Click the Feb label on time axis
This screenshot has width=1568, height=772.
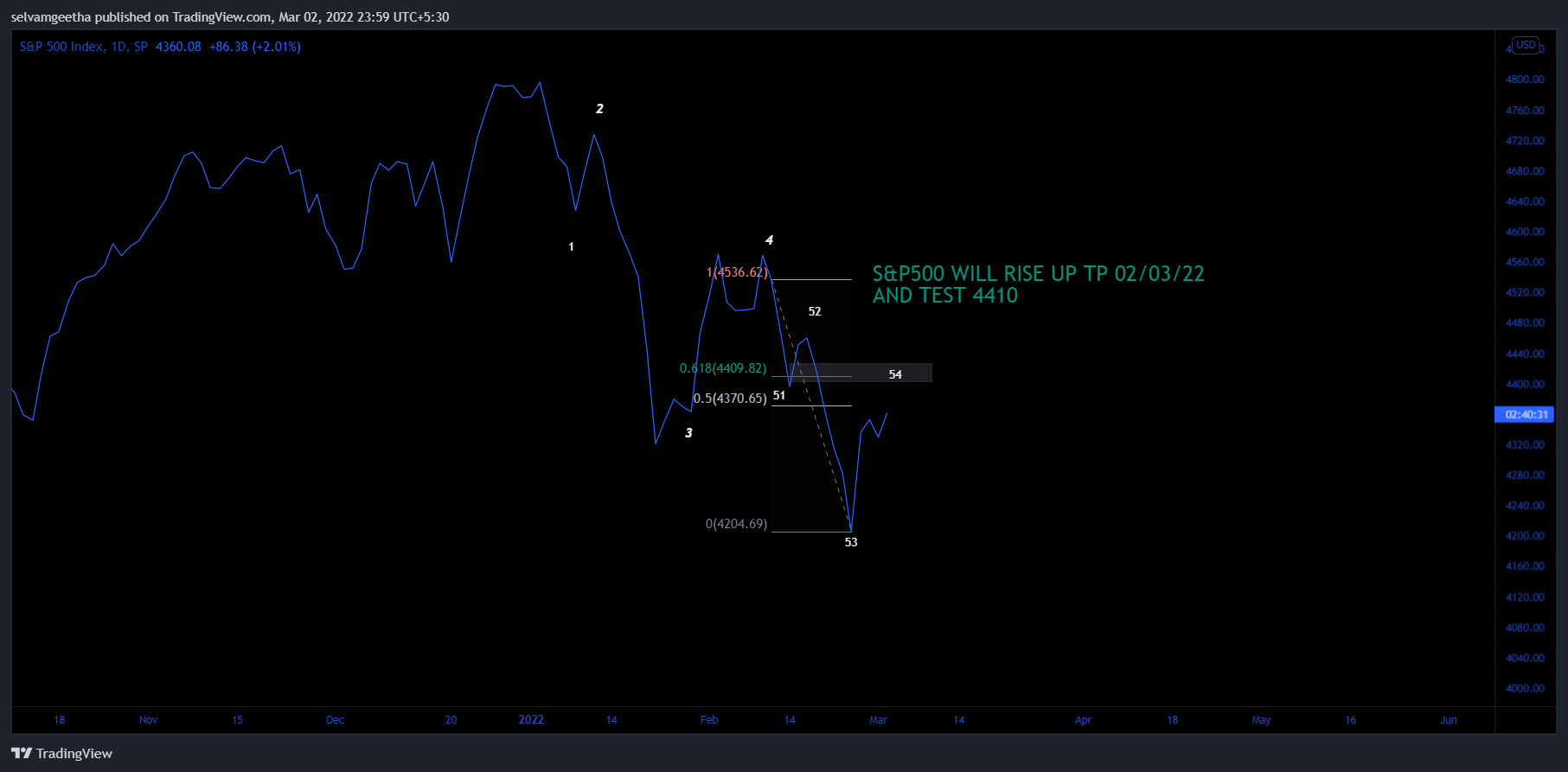[x=709, y=720]
